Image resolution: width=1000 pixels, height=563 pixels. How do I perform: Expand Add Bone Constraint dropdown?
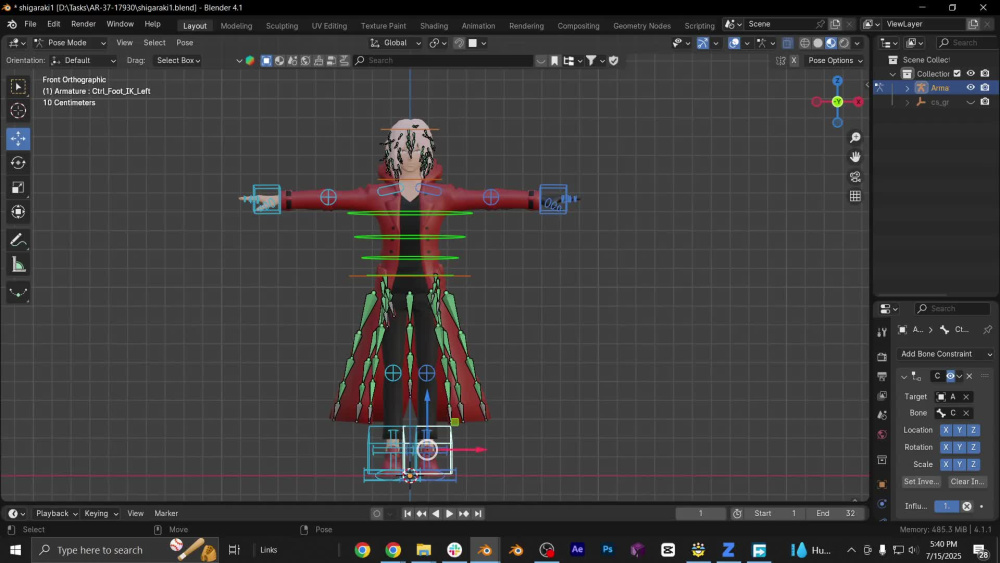[x=946, y=354]
